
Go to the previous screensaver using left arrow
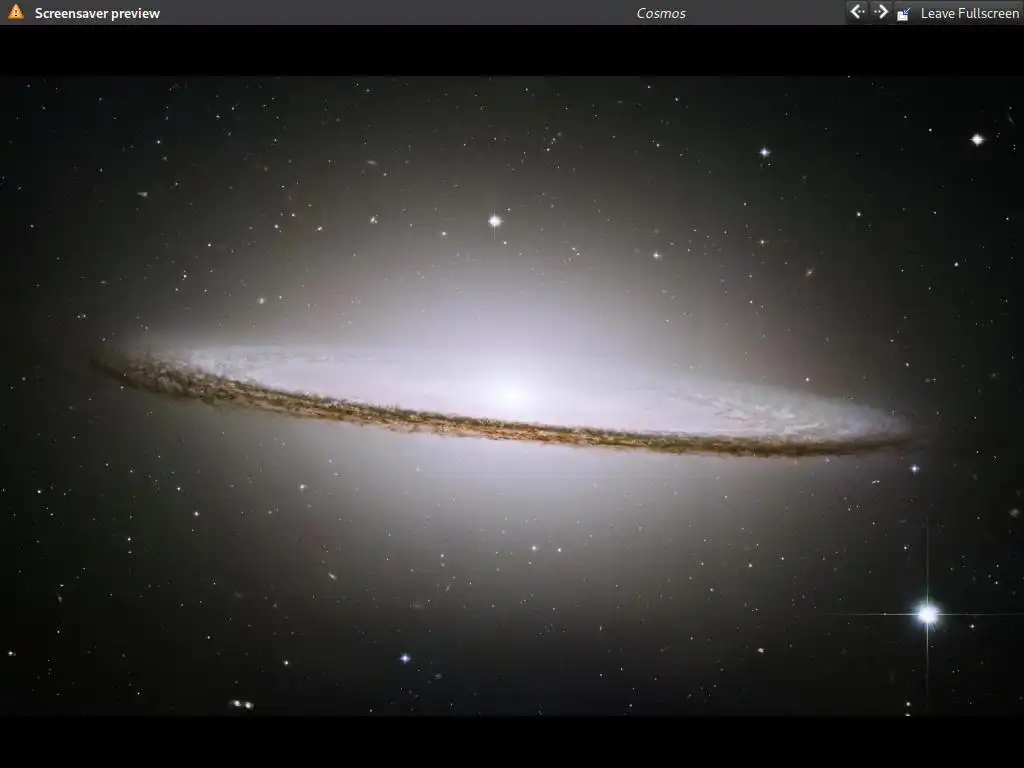point(857,12)
